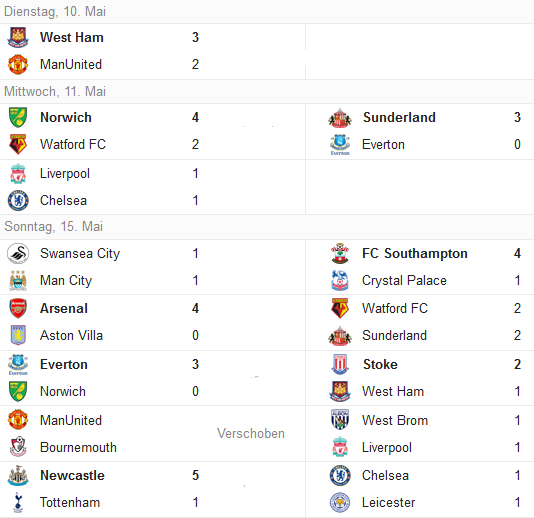Click the Aston Villa crest
534x518 pixels.
(18, 335)
